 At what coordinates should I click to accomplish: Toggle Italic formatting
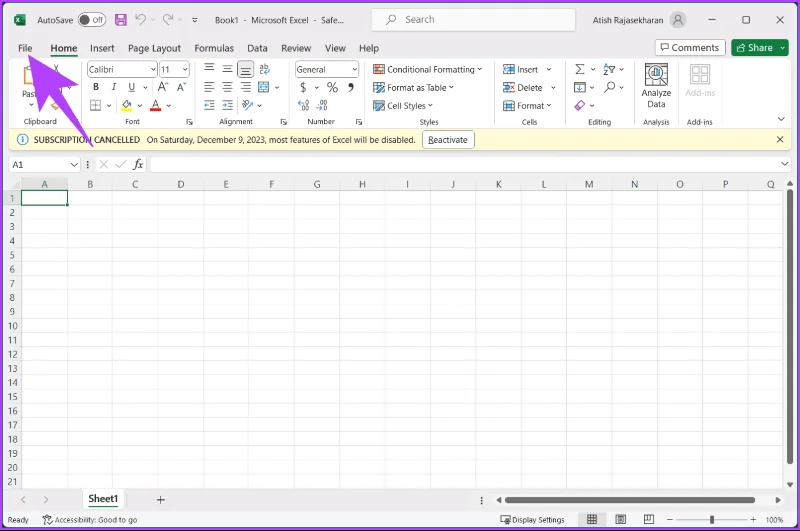[114, 87]
